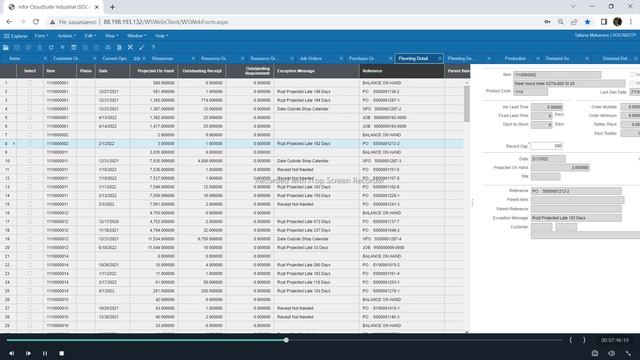Click the brush icon in the form toolbar
This screenshot has width=640, height=360.
(142, 47)
